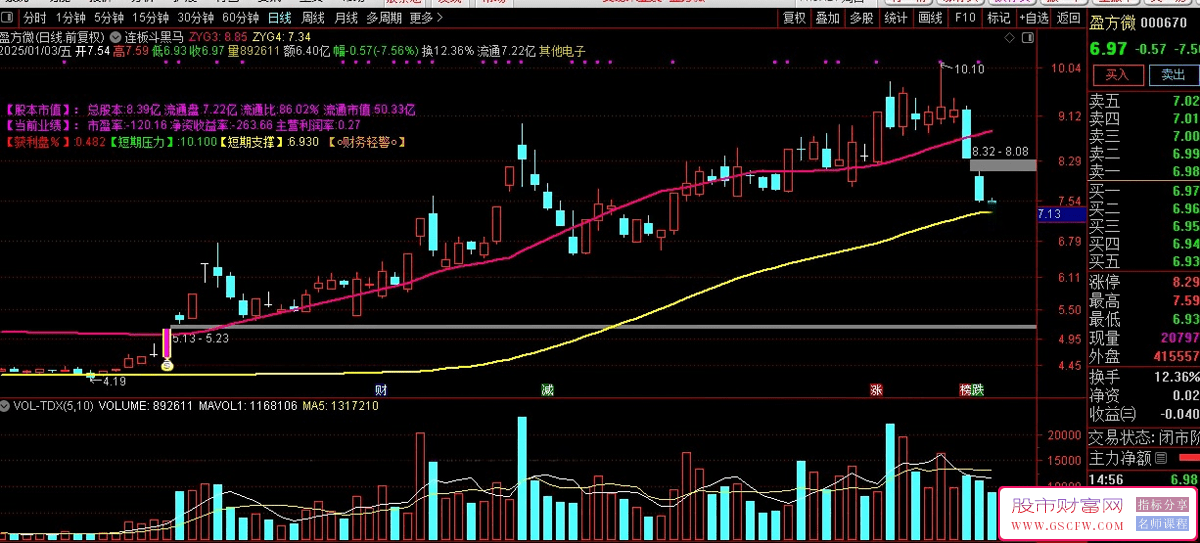Select the 1分钟 period tab
The width and height of the screenshot is (1200, 543).
pyautogui.click(x=69, y=18)
